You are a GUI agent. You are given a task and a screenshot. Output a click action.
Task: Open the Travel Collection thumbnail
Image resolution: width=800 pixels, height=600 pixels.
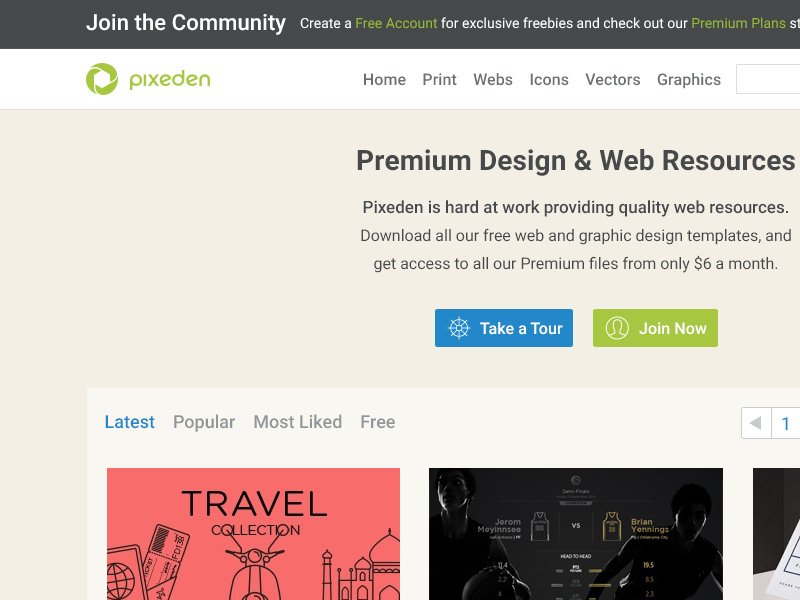click(254, 534)
